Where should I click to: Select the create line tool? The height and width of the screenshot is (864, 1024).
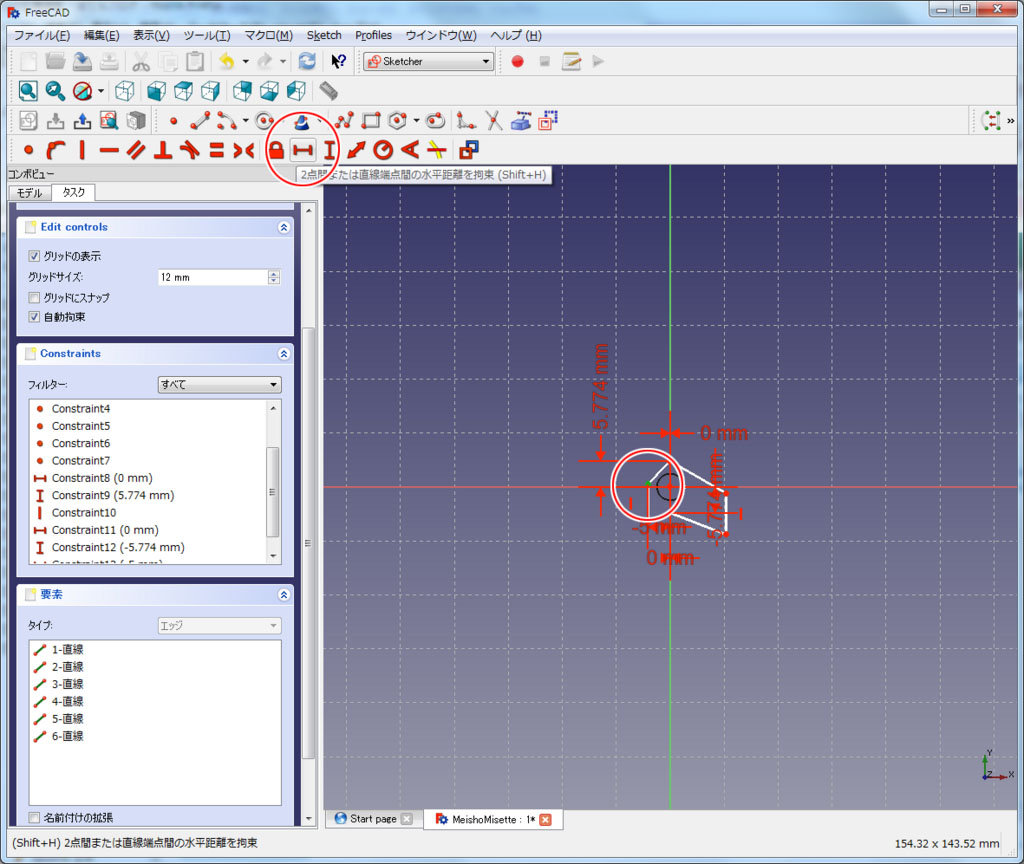[200, 121]
